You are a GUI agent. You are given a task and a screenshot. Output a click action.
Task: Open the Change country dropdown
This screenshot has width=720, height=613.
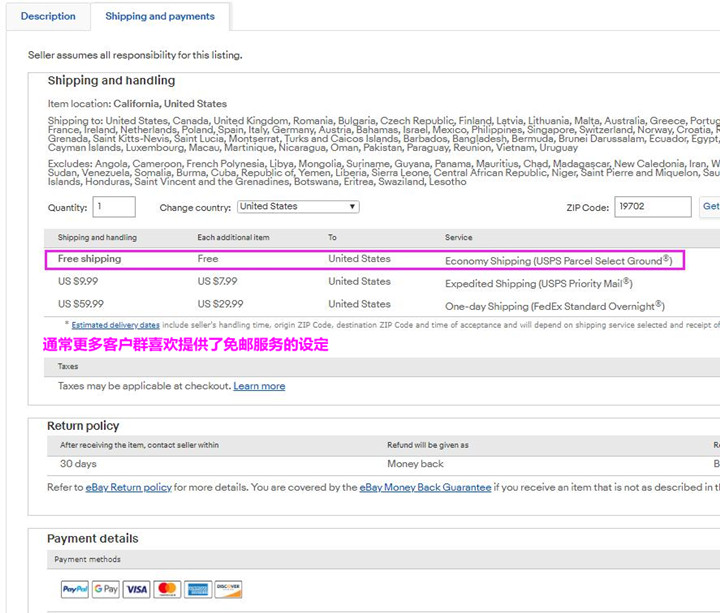pyautogui.click(x=298, y=207)
